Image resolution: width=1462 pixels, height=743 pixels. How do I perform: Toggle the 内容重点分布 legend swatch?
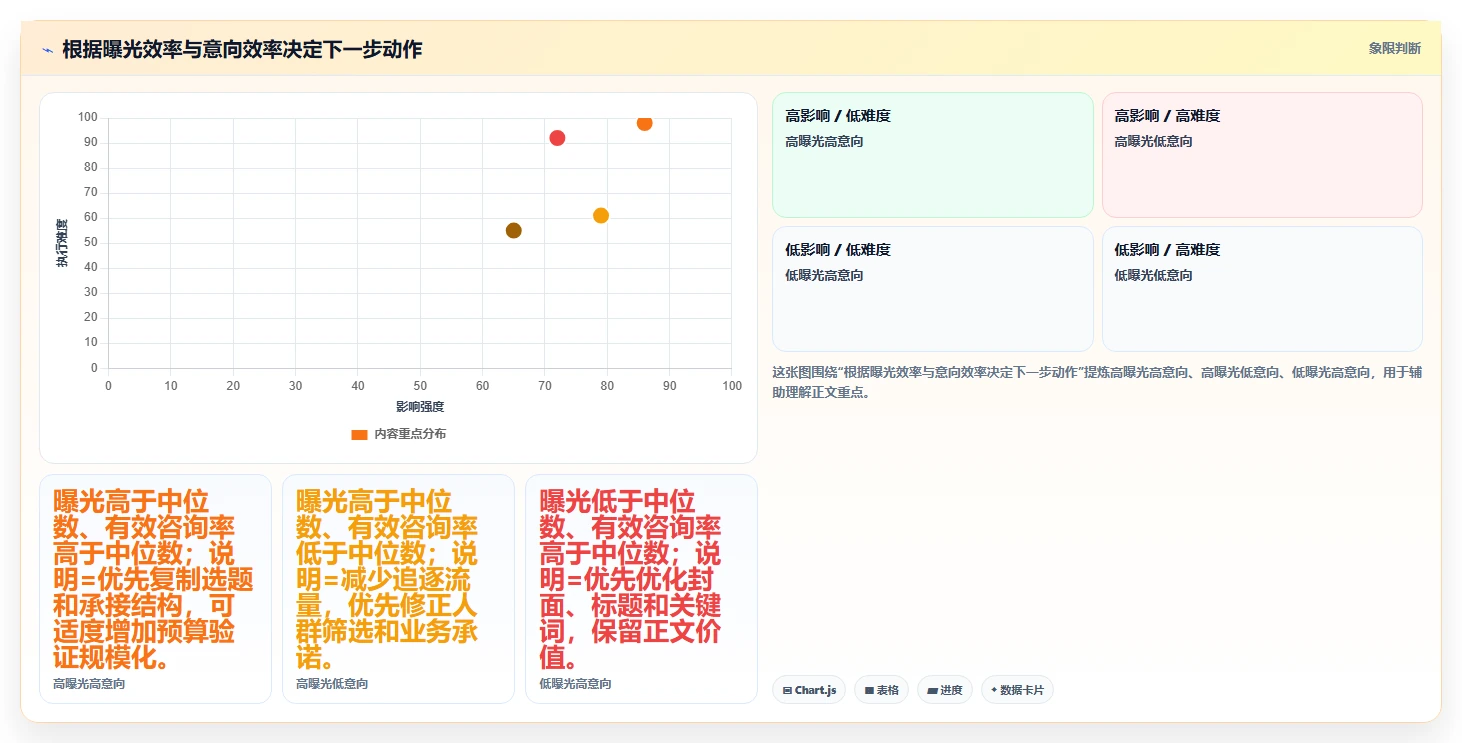(x=360, y=434)
